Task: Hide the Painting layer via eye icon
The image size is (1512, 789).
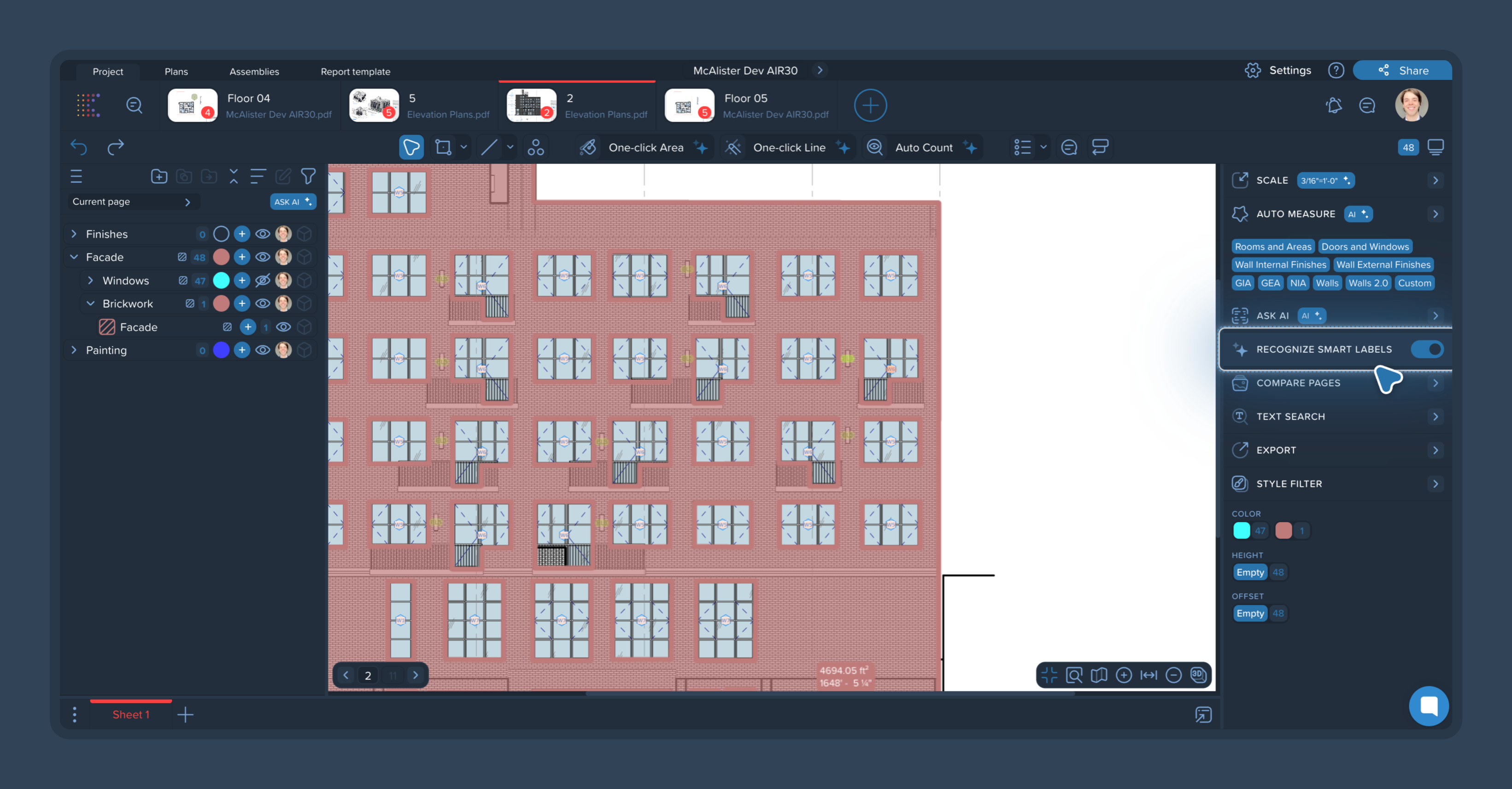Action: tap(263, 350)
